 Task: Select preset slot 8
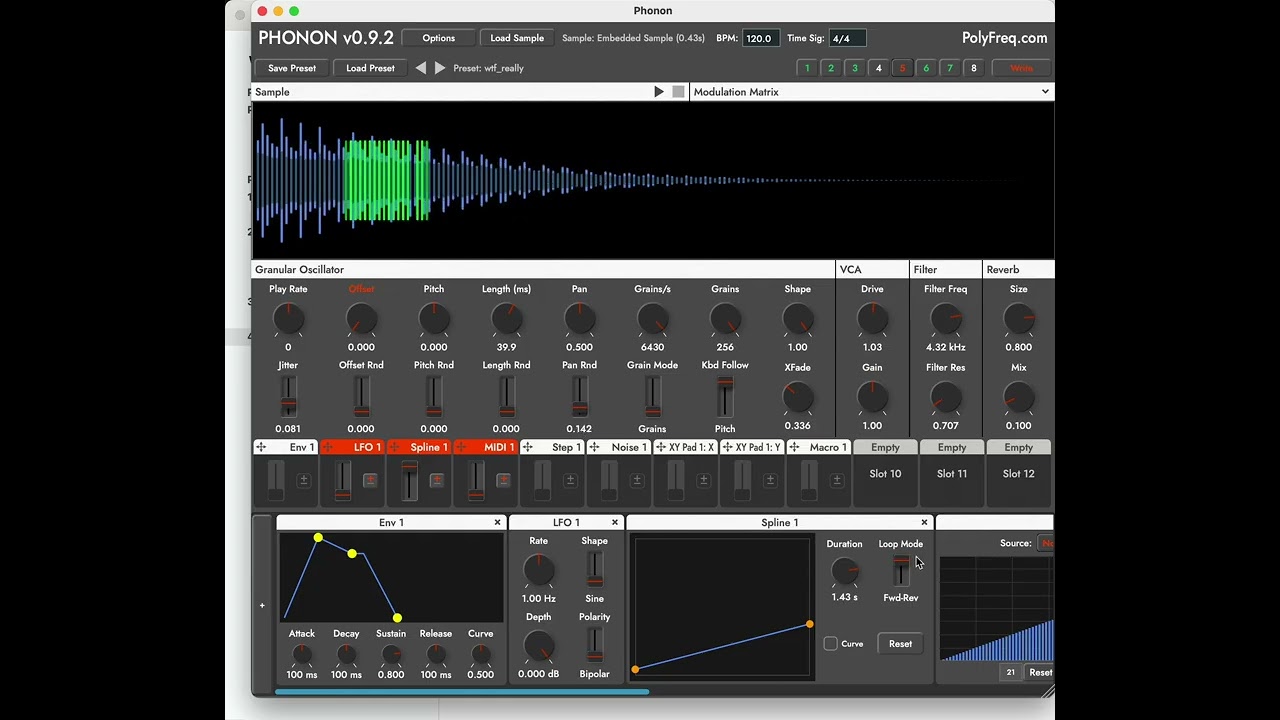click(x=973, y=68)
